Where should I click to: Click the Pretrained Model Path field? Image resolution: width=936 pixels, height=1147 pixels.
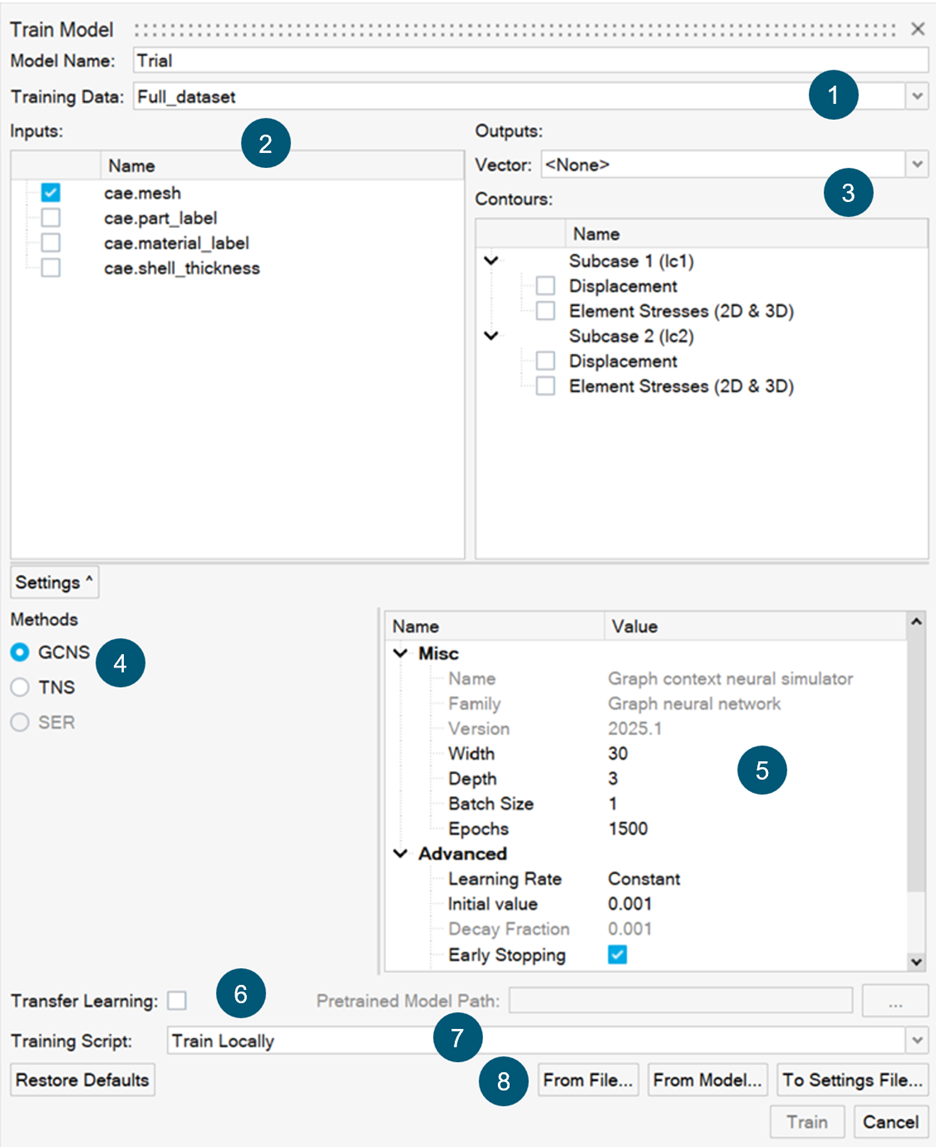coord(681,1000)
